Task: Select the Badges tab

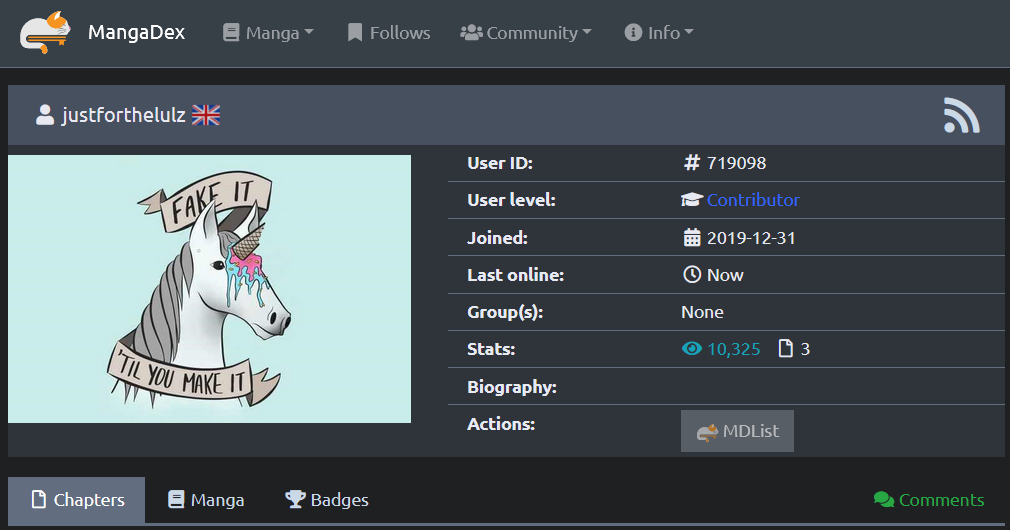Action: pos(327,500)
